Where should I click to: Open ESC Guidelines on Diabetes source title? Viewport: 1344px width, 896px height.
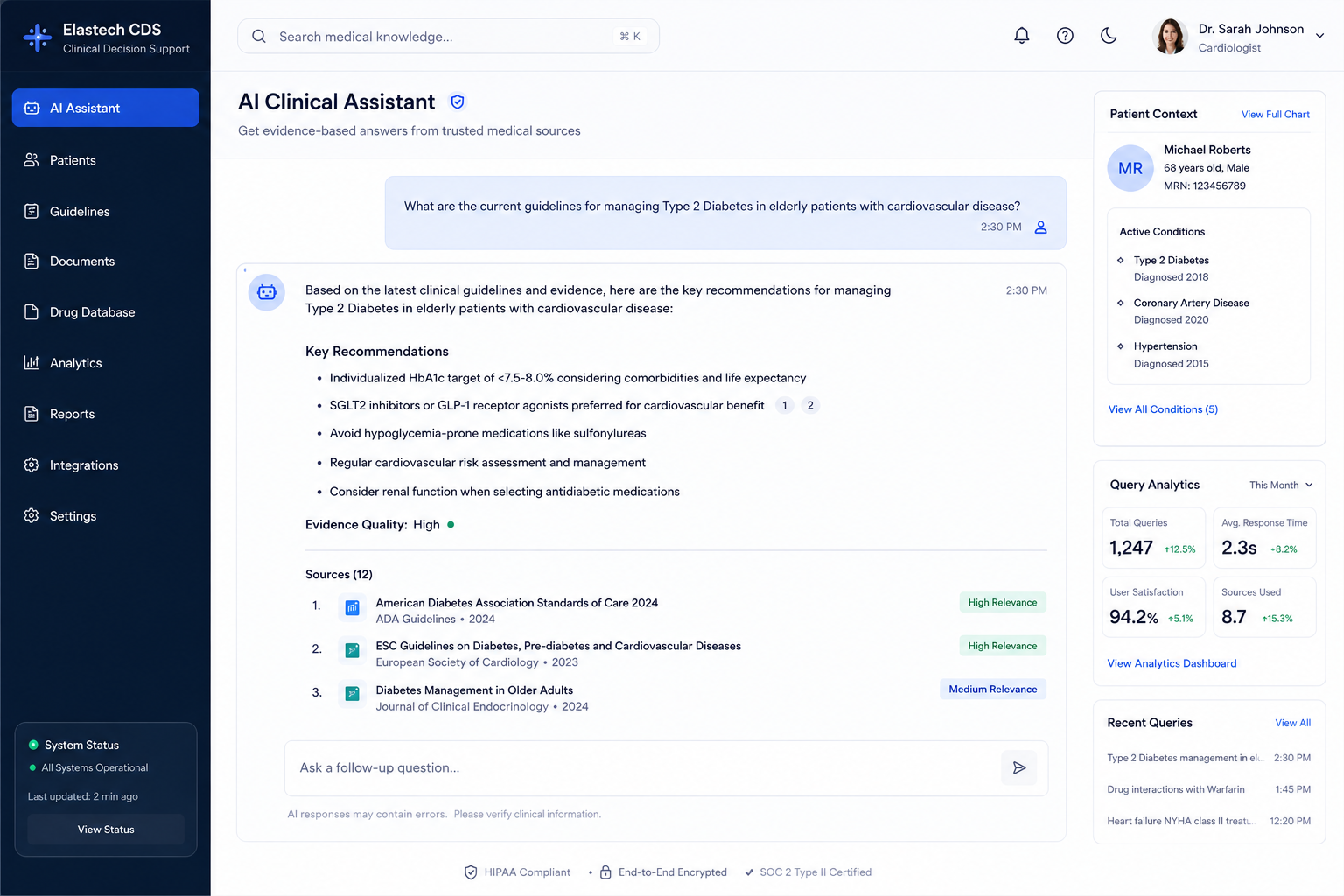point(558,646)
